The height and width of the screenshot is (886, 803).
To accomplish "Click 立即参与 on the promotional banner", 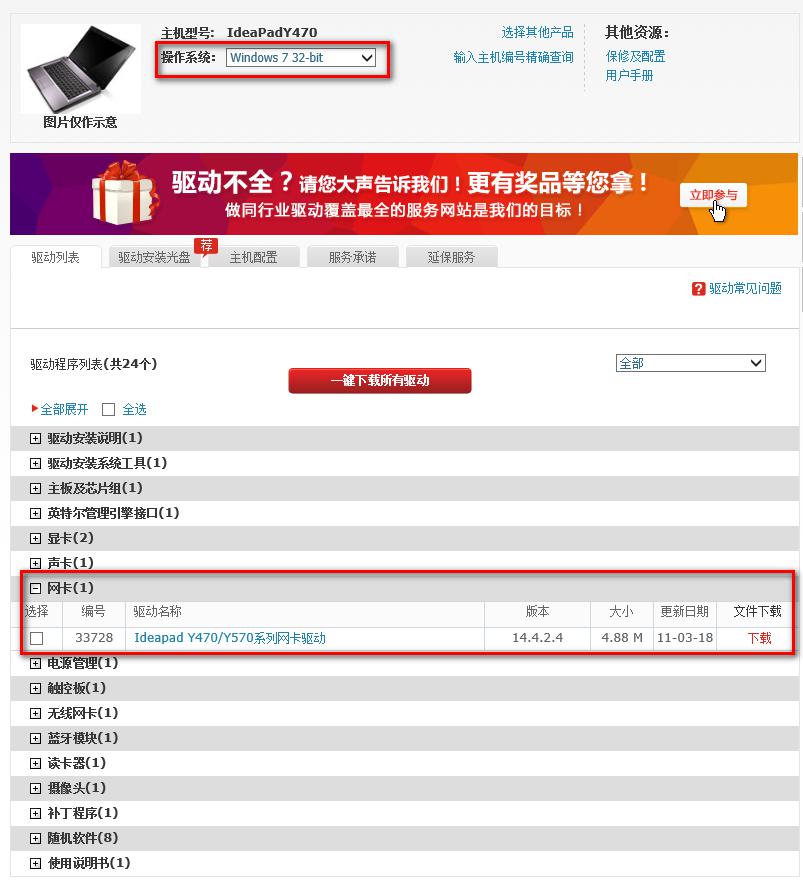I will (x=713, y=196).
